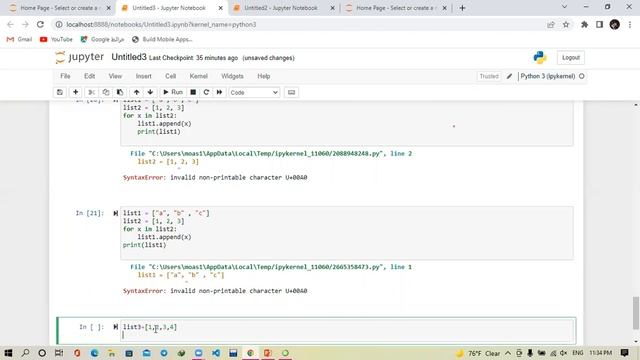Screen dimensions: 640x360
Task: Click the pencil edit mode icon
Action: [509, 76]
